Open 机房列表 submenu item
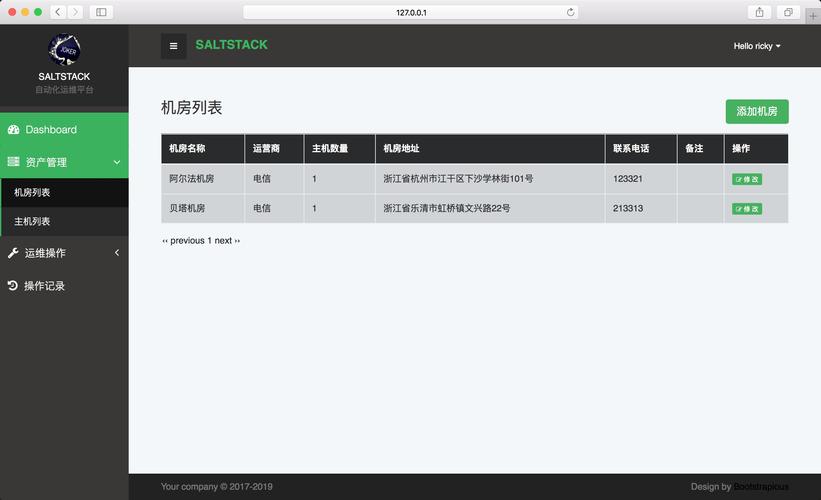Viewport: 821px width, 500px height. (x=64, y=193)
